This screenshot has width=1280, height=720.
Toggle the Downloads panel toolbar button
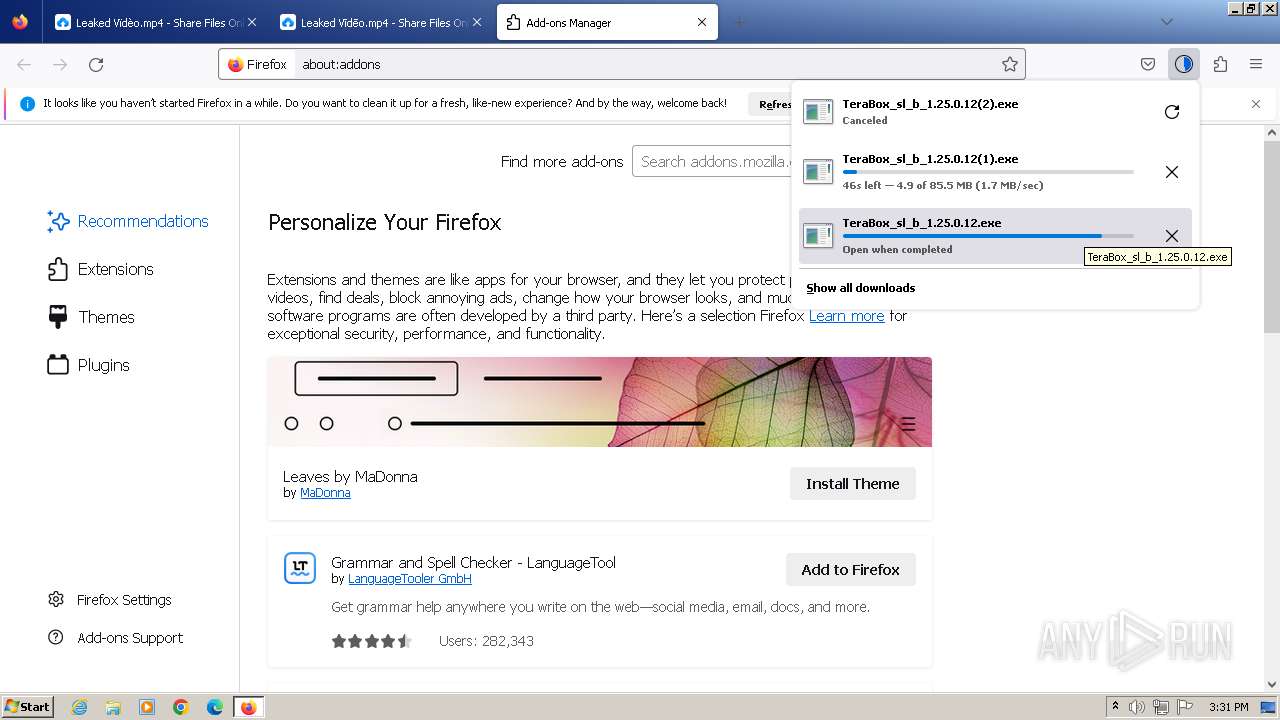pyautogui.click(x=1184, y=64)
